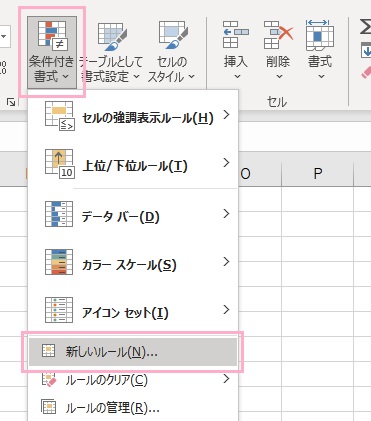Expand arrow beside データ バー

[x=226, y=213]
